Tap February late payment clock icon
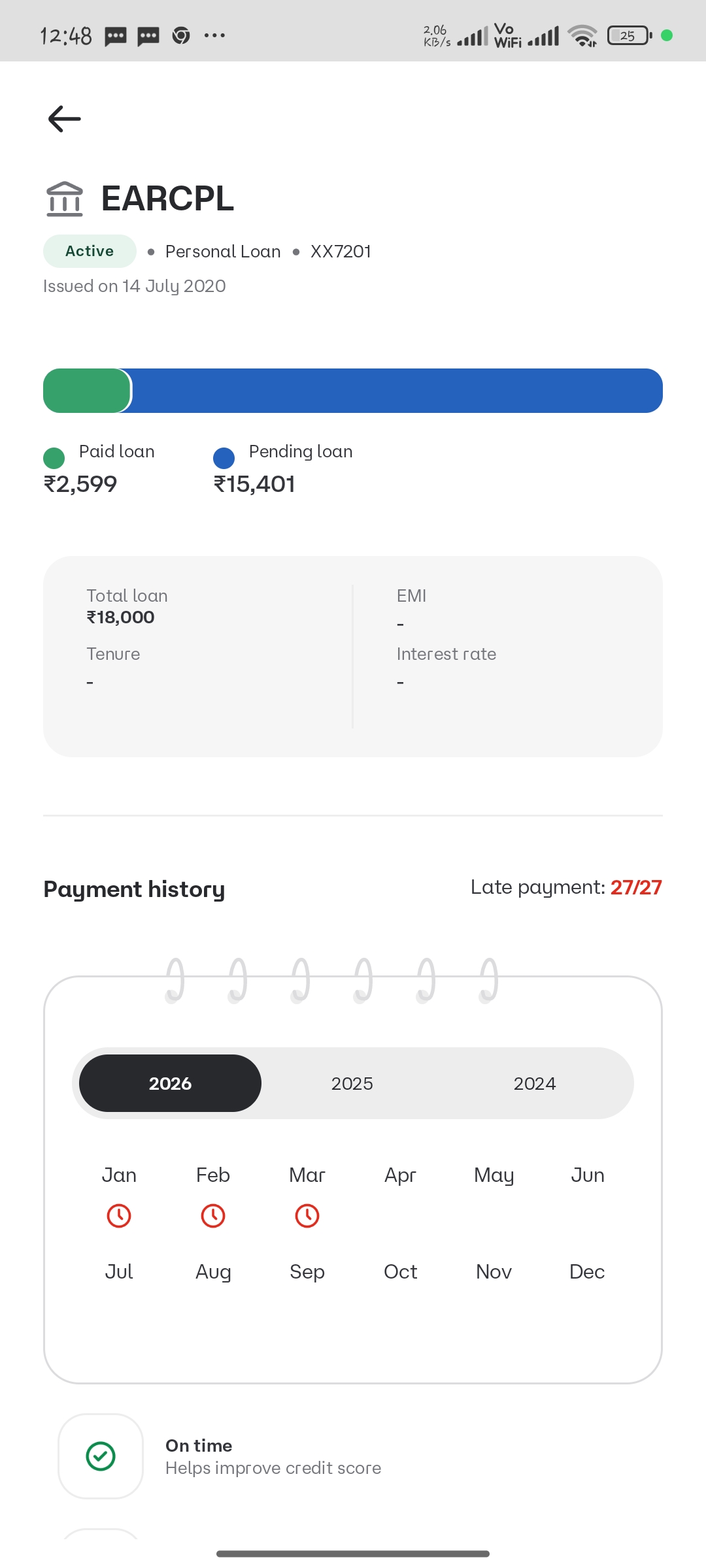706x1568 pixels. [x=213, y=1216]
